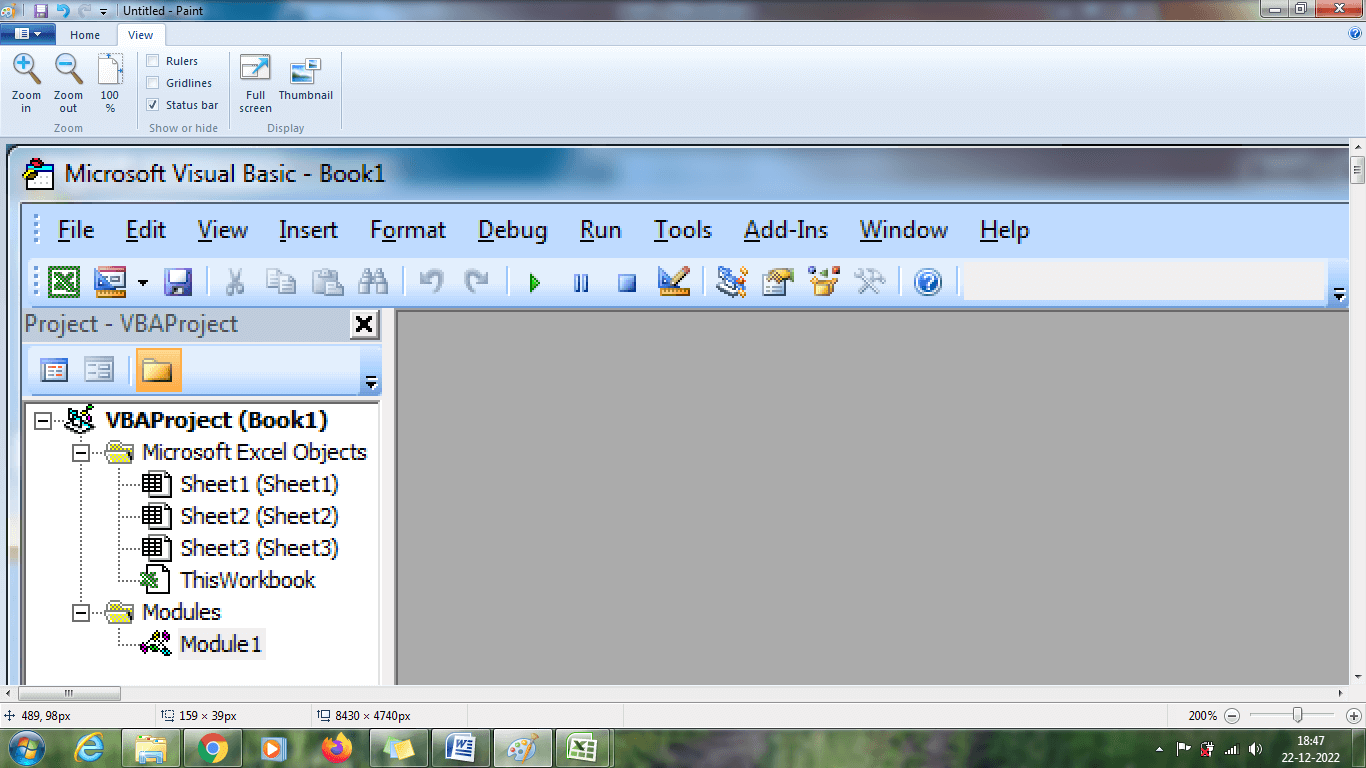Click Save icon in Paint quick access toolbar

(41, 10)
